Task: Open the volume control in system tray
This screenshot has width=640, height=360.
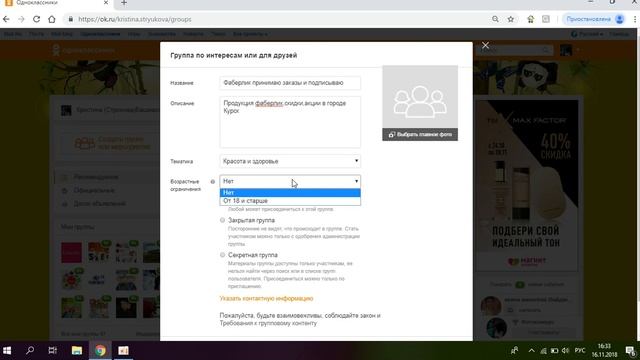Action: tap(565, 351)
